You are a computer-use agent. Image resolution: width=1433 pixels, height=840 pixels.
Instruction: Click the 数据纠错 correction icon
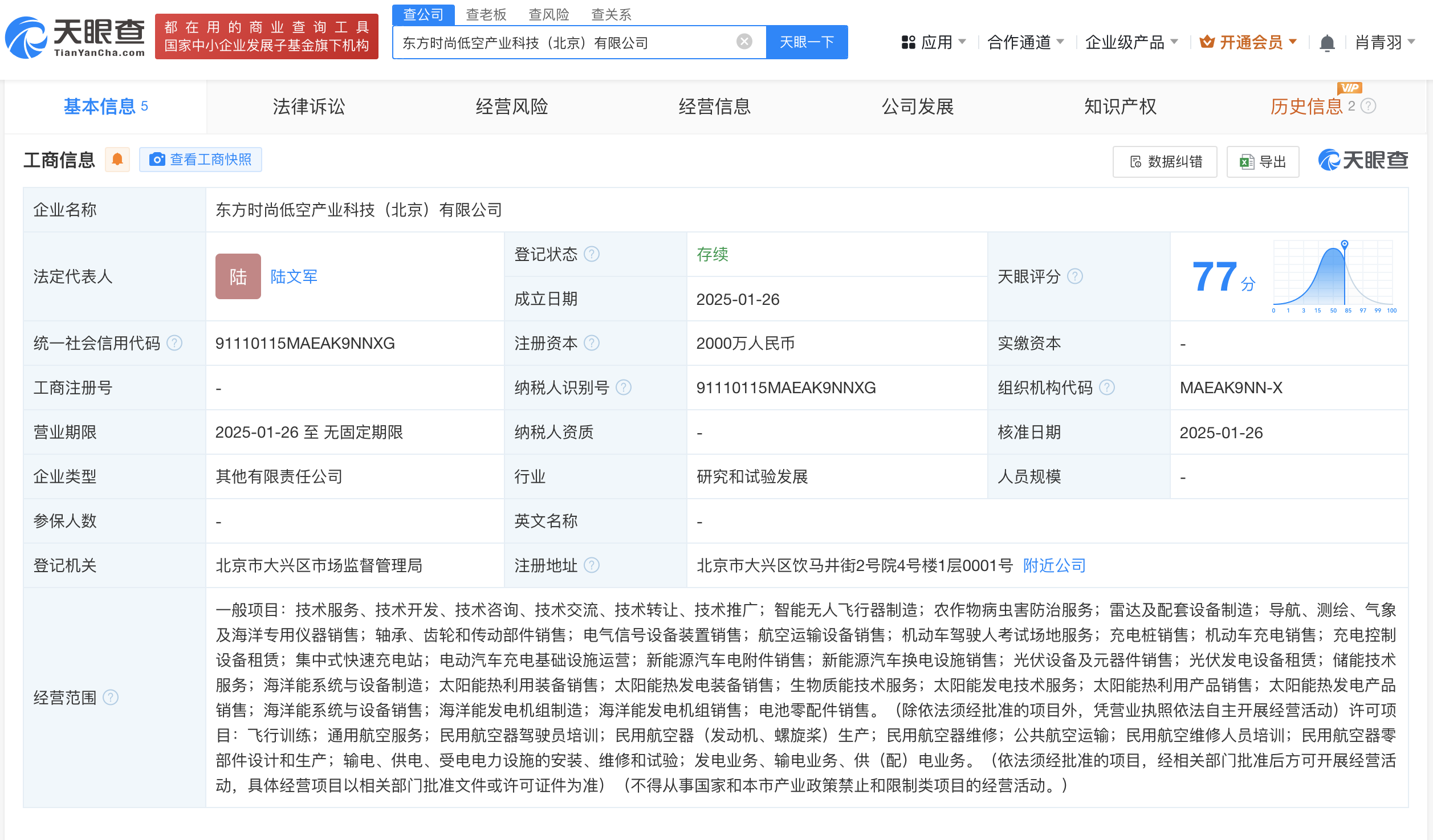(x=1135, y=161)
